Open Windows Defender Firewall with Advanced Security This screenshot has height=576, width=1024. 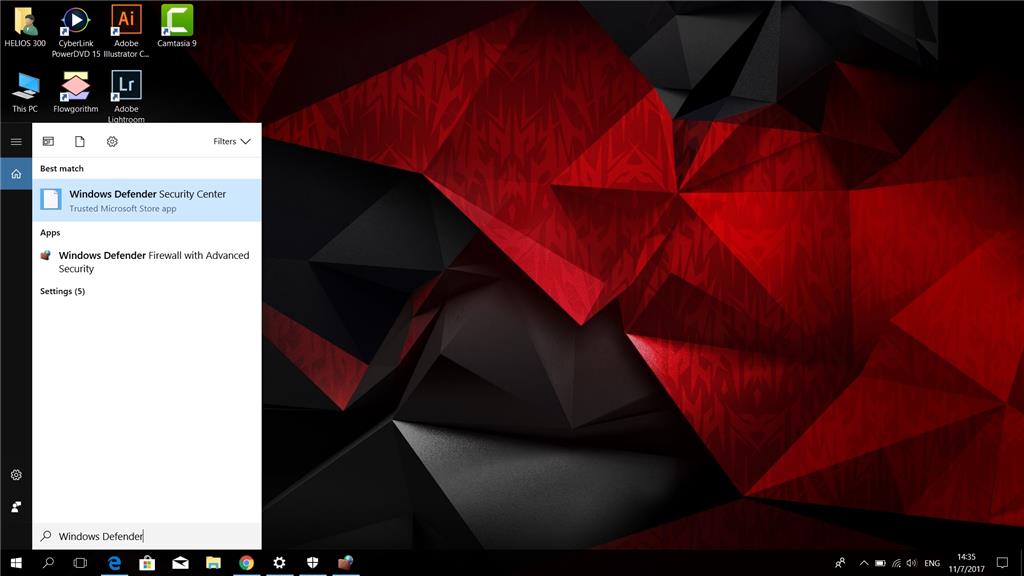tap(147, 262)
